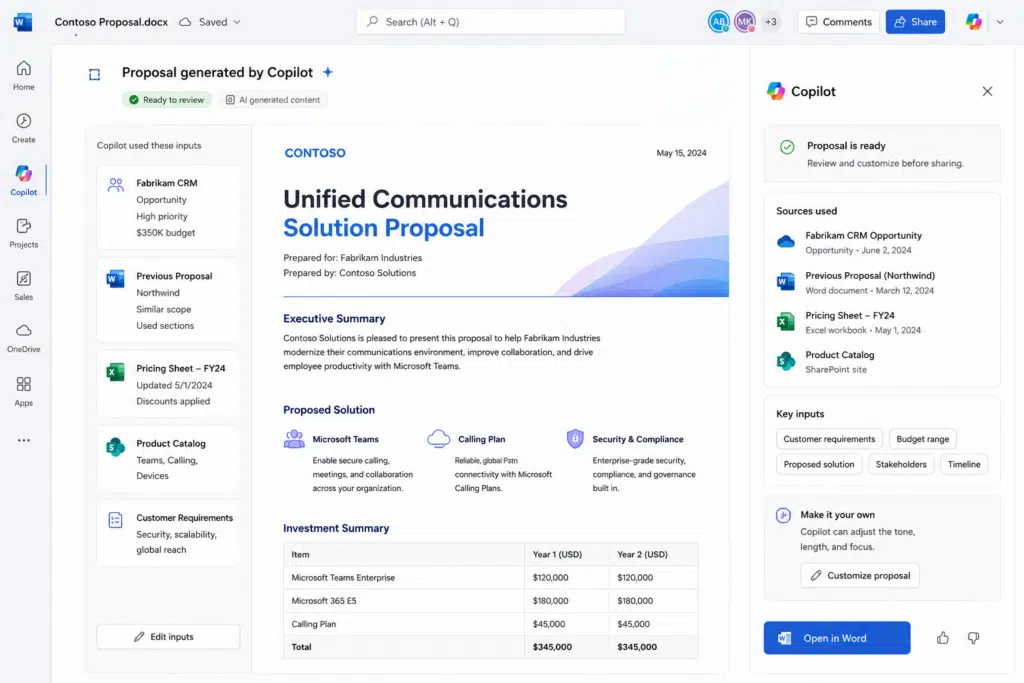This screenshot has width=1024, height=683.
Task: Show the +3 additional collaborators
Action: 771,22
